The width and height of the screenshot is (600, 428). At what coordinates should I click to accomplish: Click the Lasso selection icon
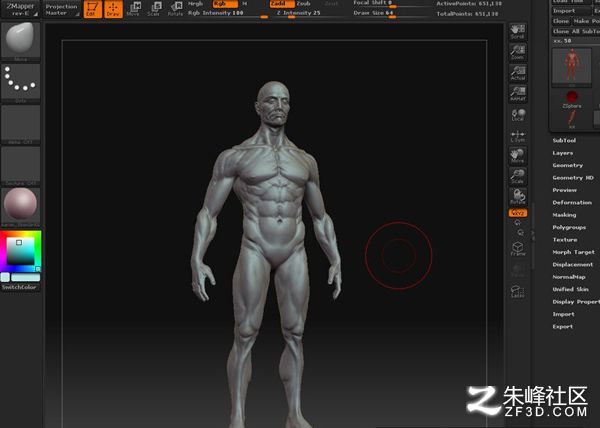pyautogui.click(x=518, y=291)
